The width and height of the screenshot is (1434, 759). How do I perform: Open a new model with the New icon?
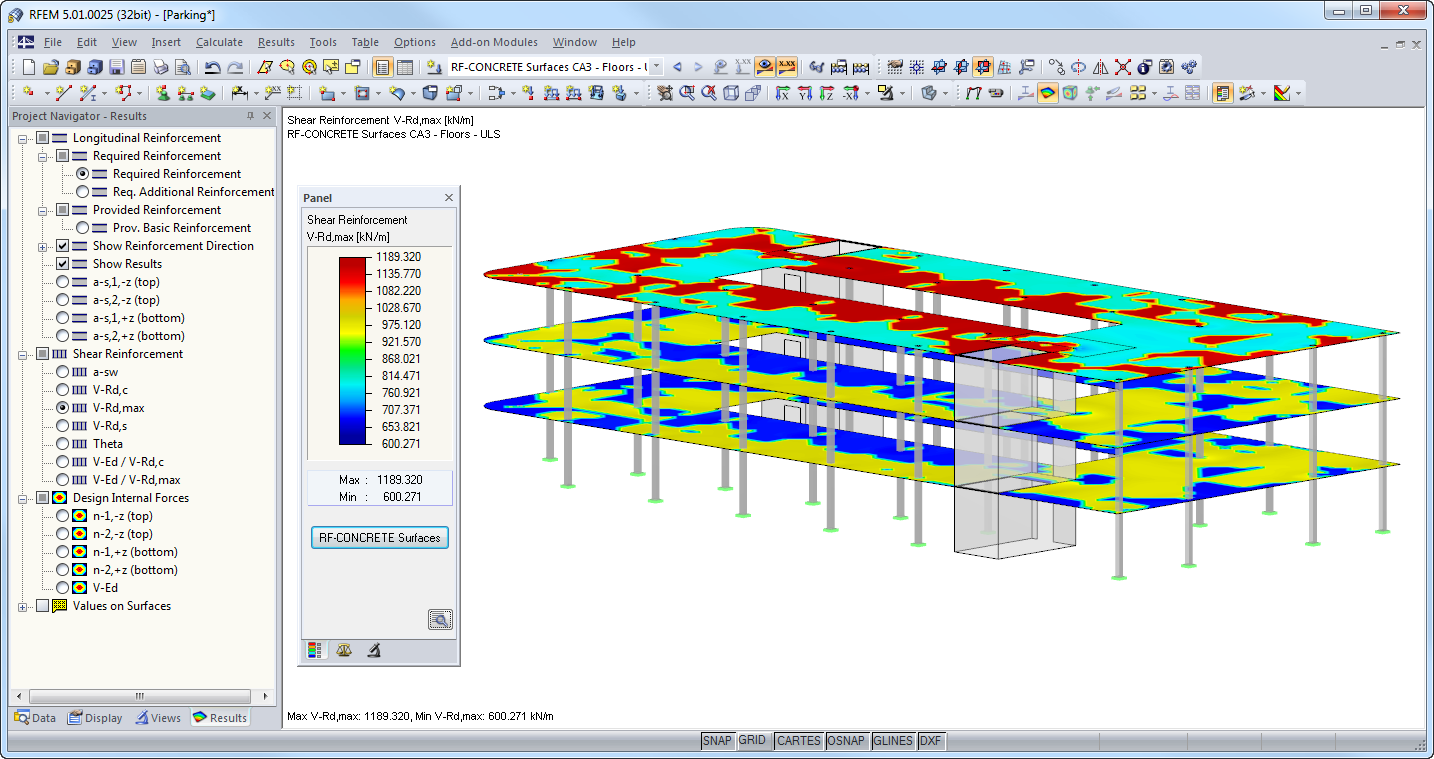(x=28, y=66)
